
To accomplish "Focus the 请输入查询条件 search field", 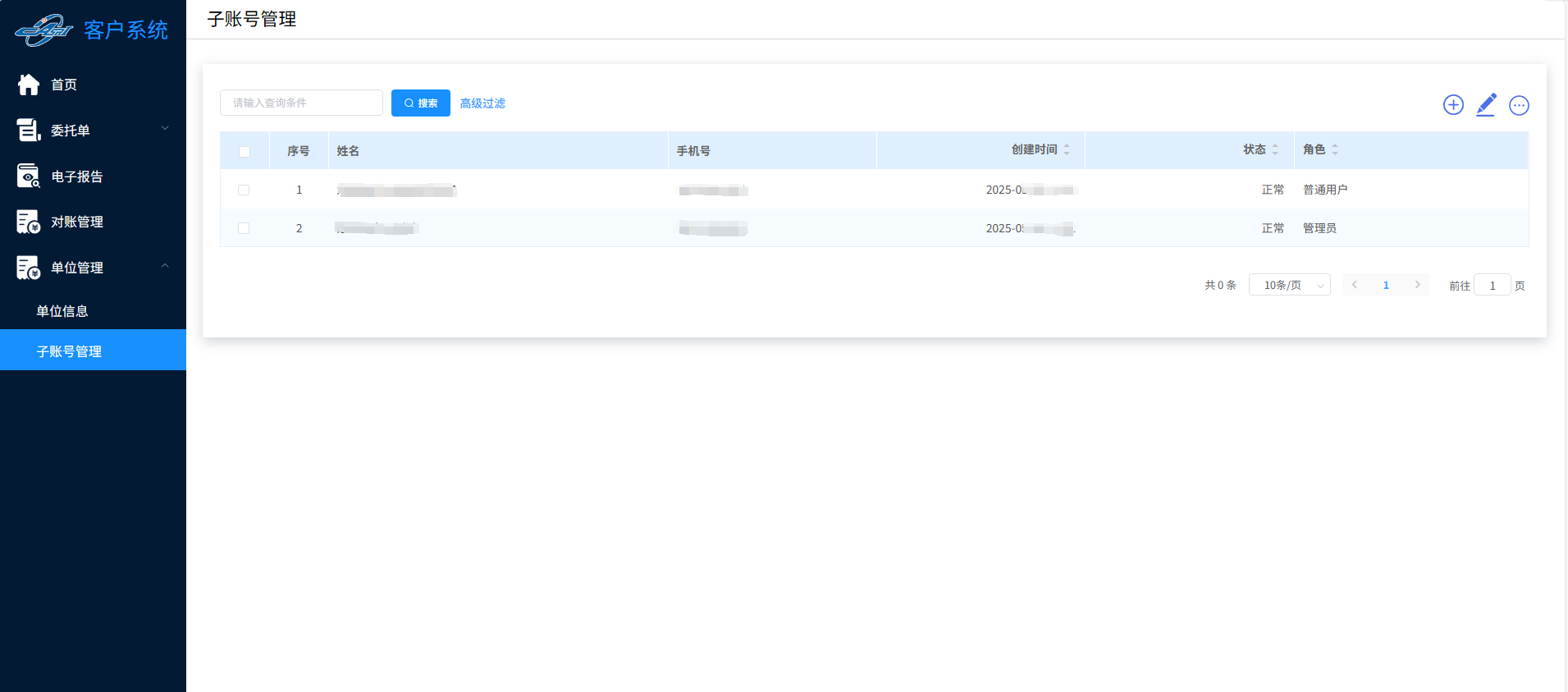I will click(x=301, y=103).
